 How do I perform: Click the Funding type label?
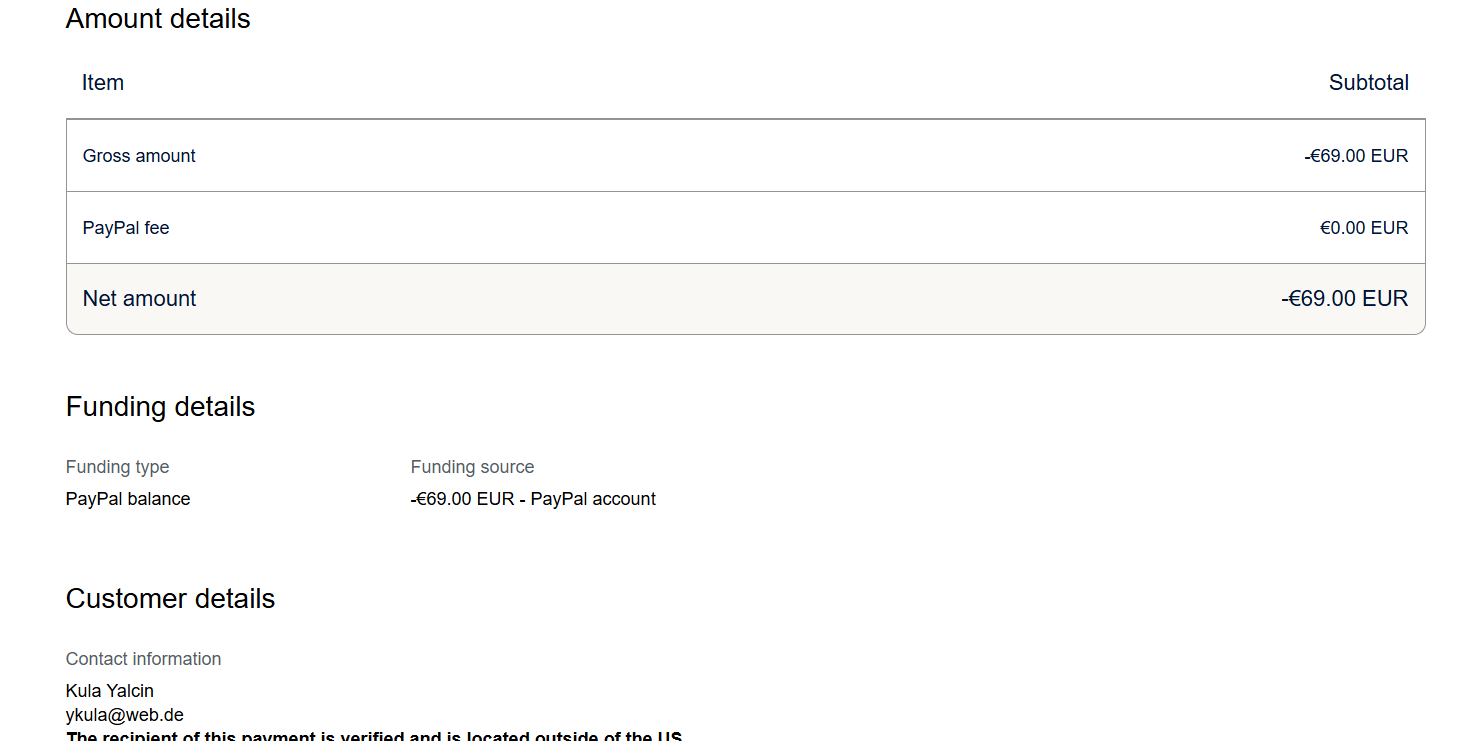pyautogui.click(x=118, y=467)
